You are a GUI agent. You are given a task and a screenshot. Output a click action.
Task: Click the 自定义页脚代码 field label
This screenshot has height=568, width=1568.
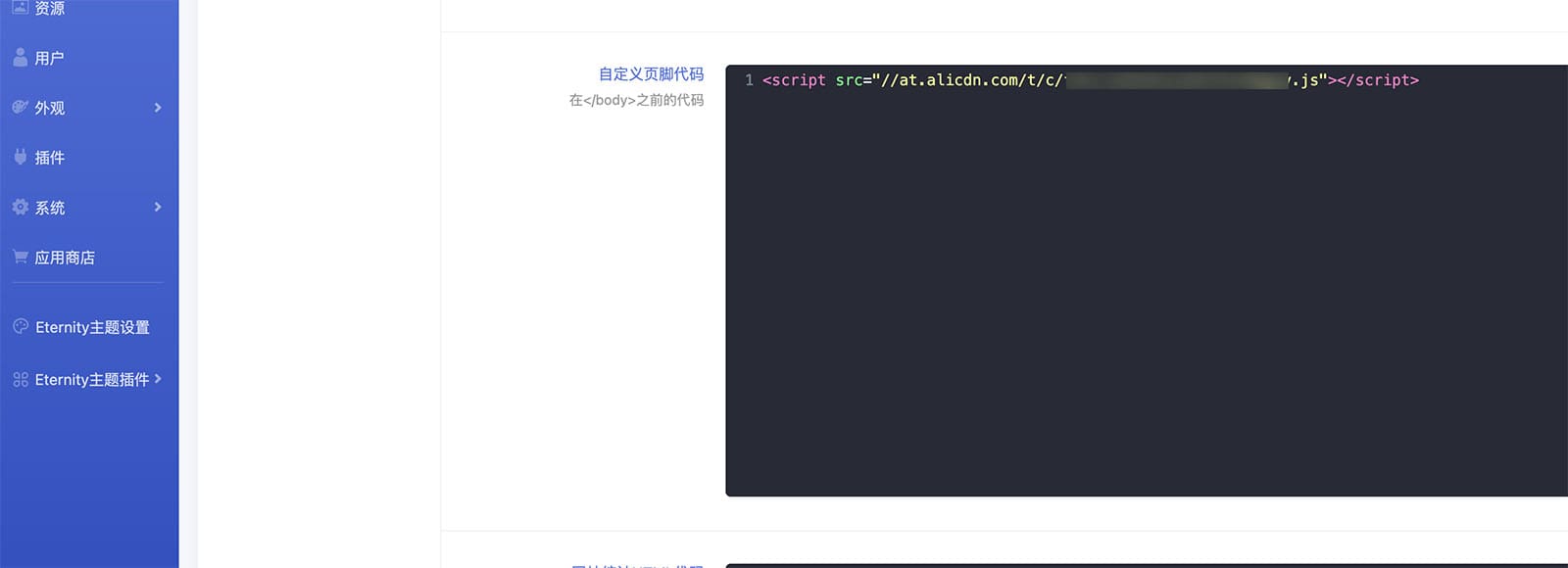tap(651, 74)
